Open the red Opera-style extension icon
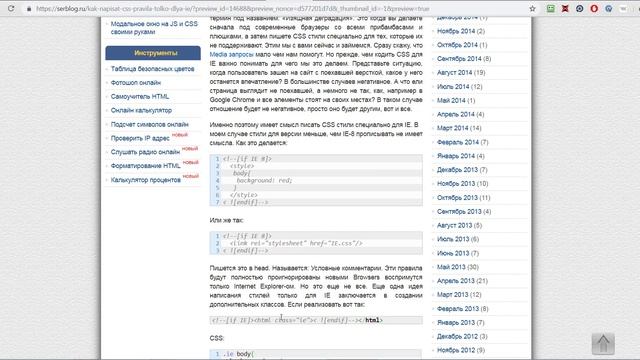 point(594,9)
